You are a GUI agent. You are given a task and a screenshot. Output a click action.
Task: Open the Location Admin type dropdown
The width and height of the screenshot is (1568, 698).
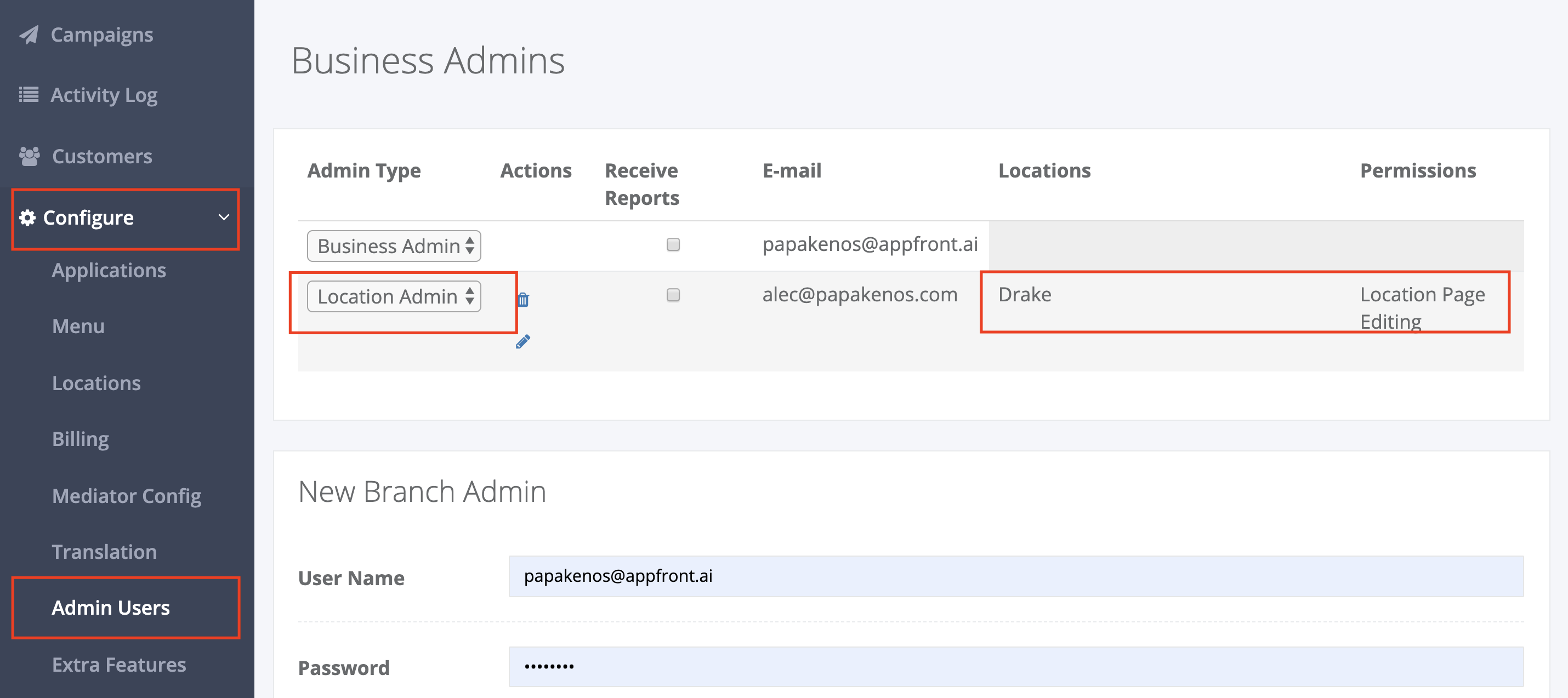tap(394, 296)
